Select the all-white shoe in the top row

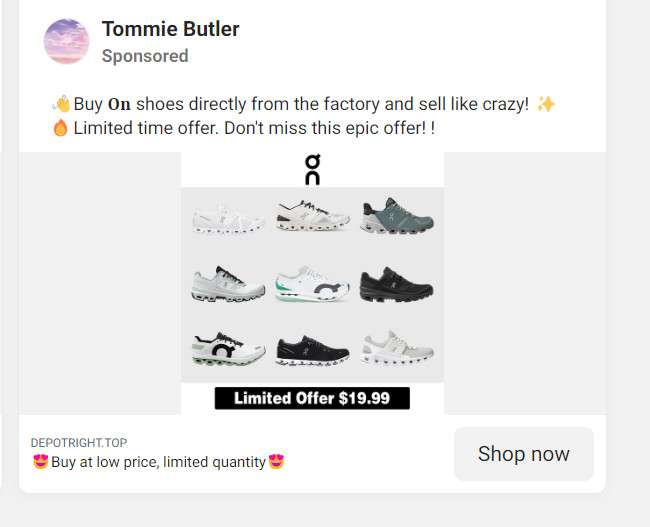(x=228, y=218)
